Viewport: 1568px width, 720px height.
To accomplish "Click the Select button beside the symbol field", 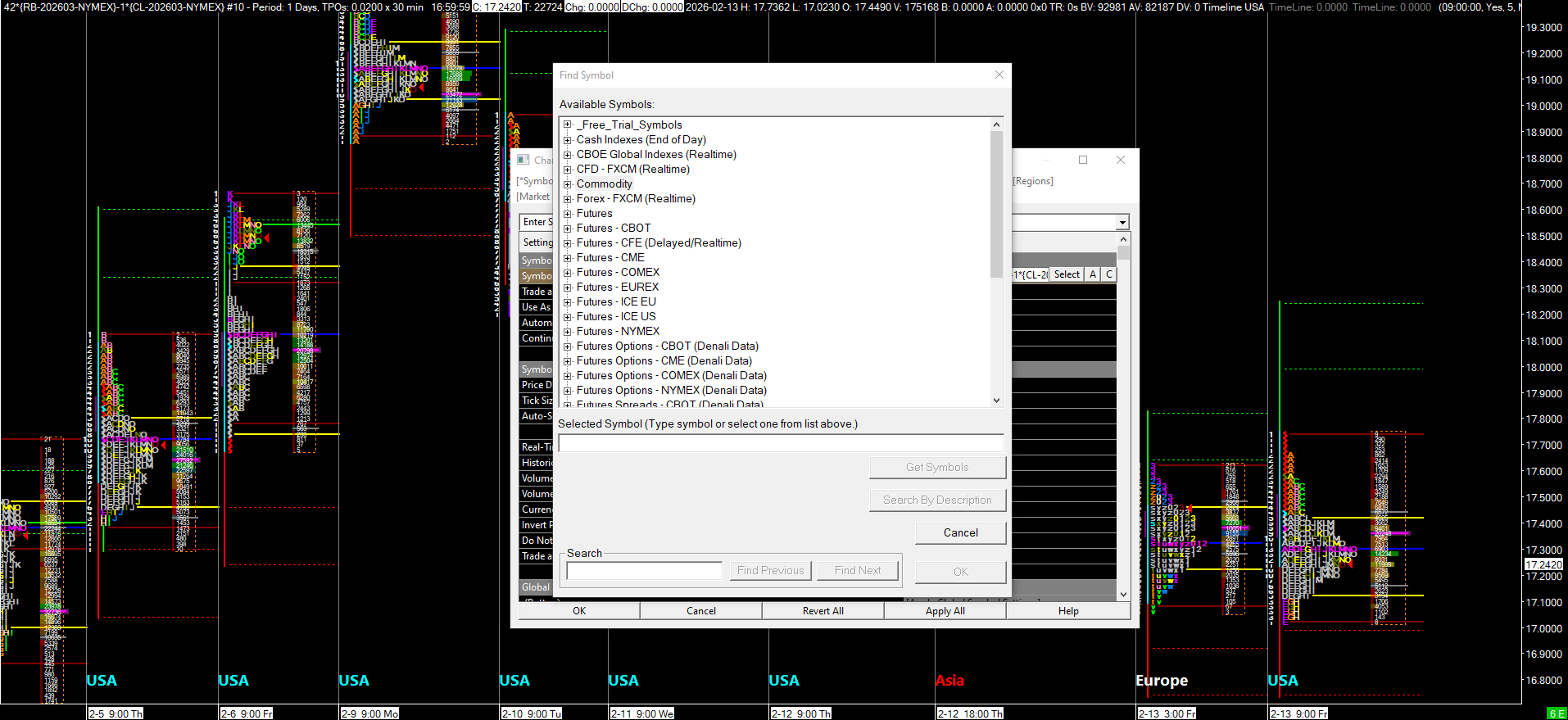I will tap(1067, 274).
